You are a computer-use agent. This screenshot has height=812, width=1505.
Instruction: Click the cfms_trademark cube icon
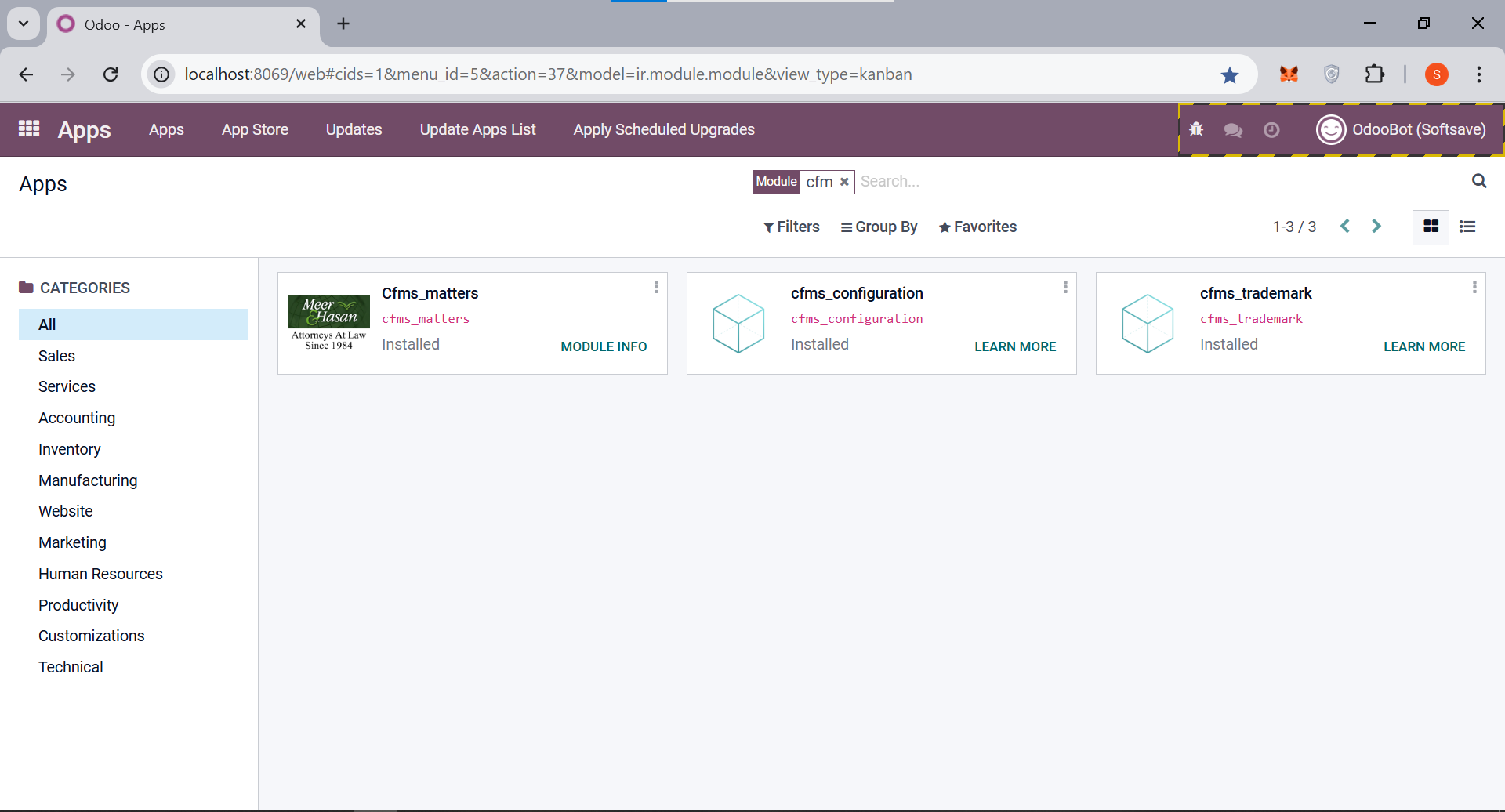[1147, 323]
